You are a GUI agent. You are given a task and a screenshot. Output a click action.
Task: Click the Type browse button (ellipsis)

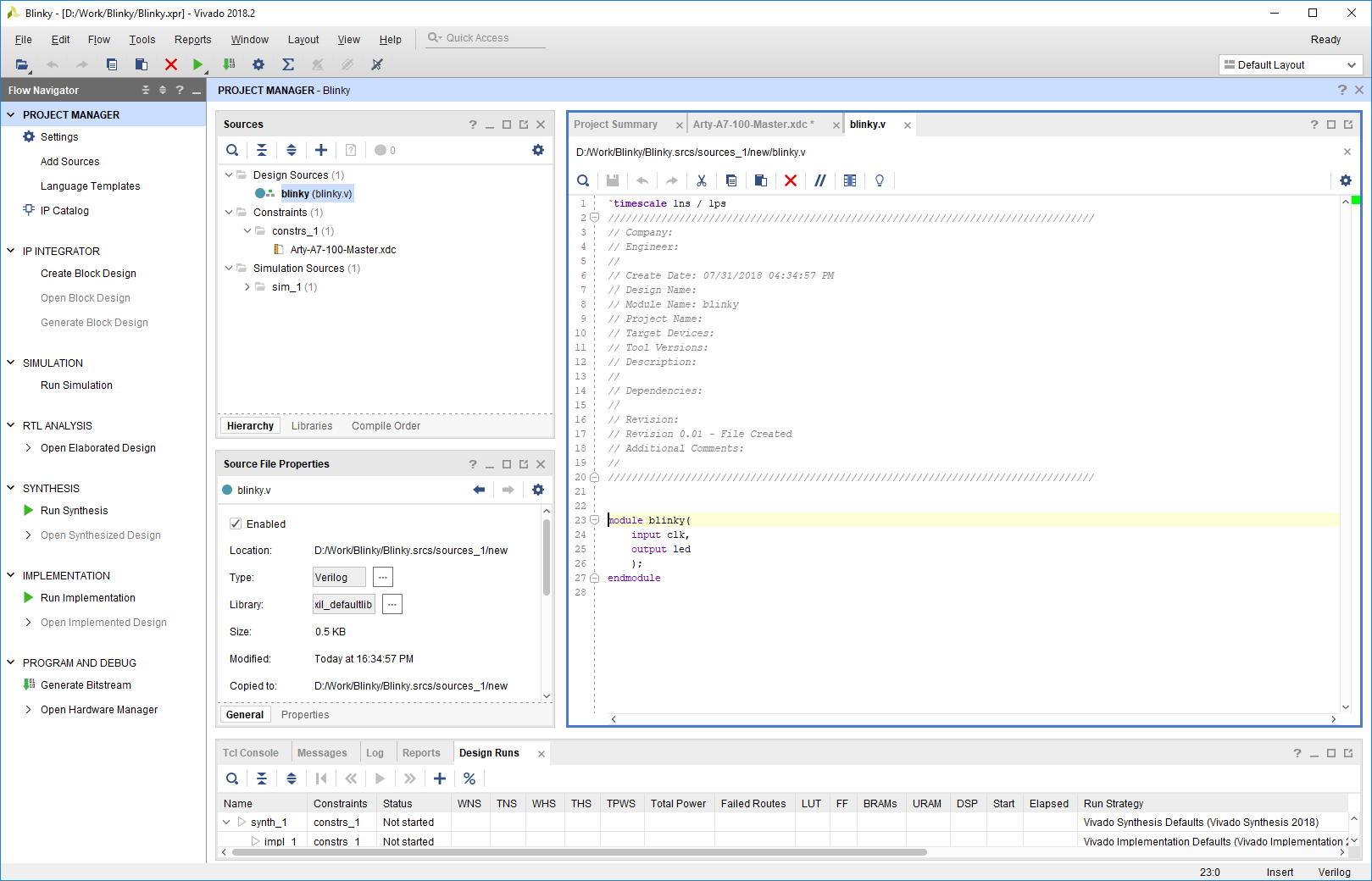(x=383, y=578)
